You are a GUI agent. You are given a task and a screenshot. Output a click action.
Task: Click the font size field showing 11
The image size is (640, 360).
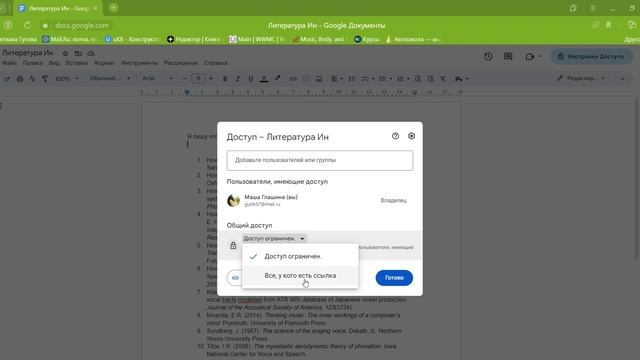198,78
